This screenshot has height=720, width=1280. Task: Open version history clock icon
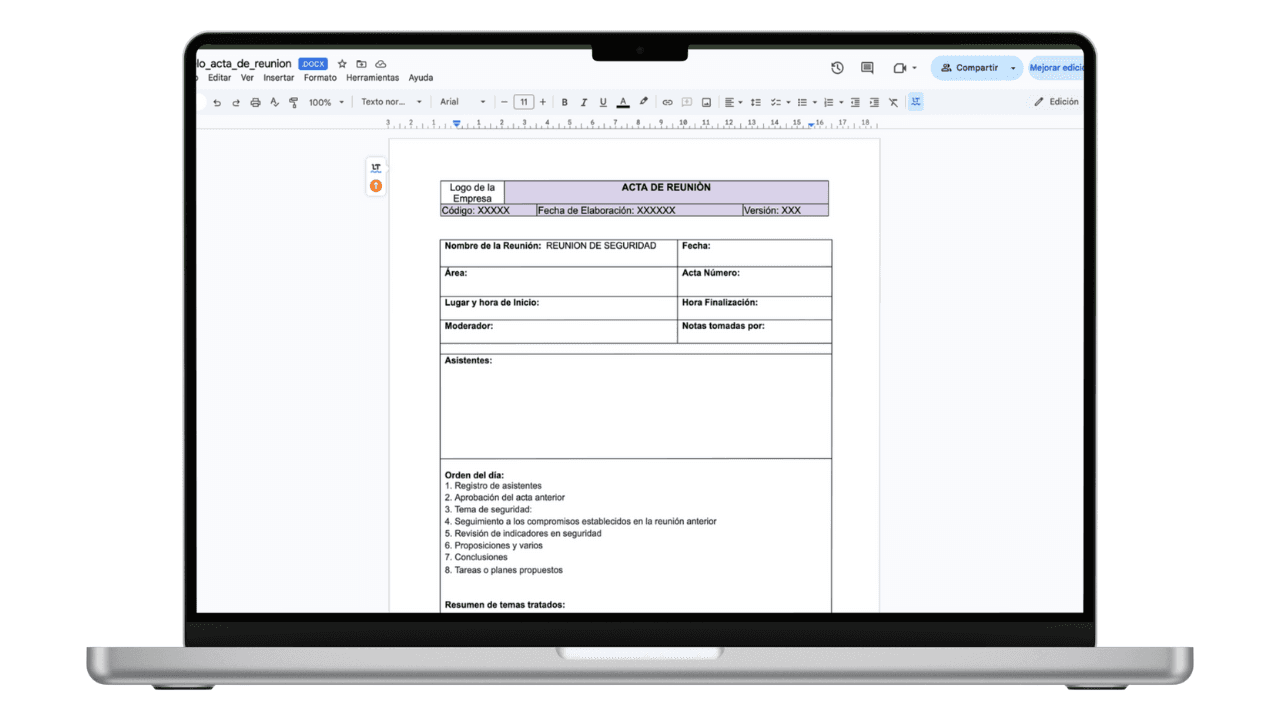click(837, 68)
